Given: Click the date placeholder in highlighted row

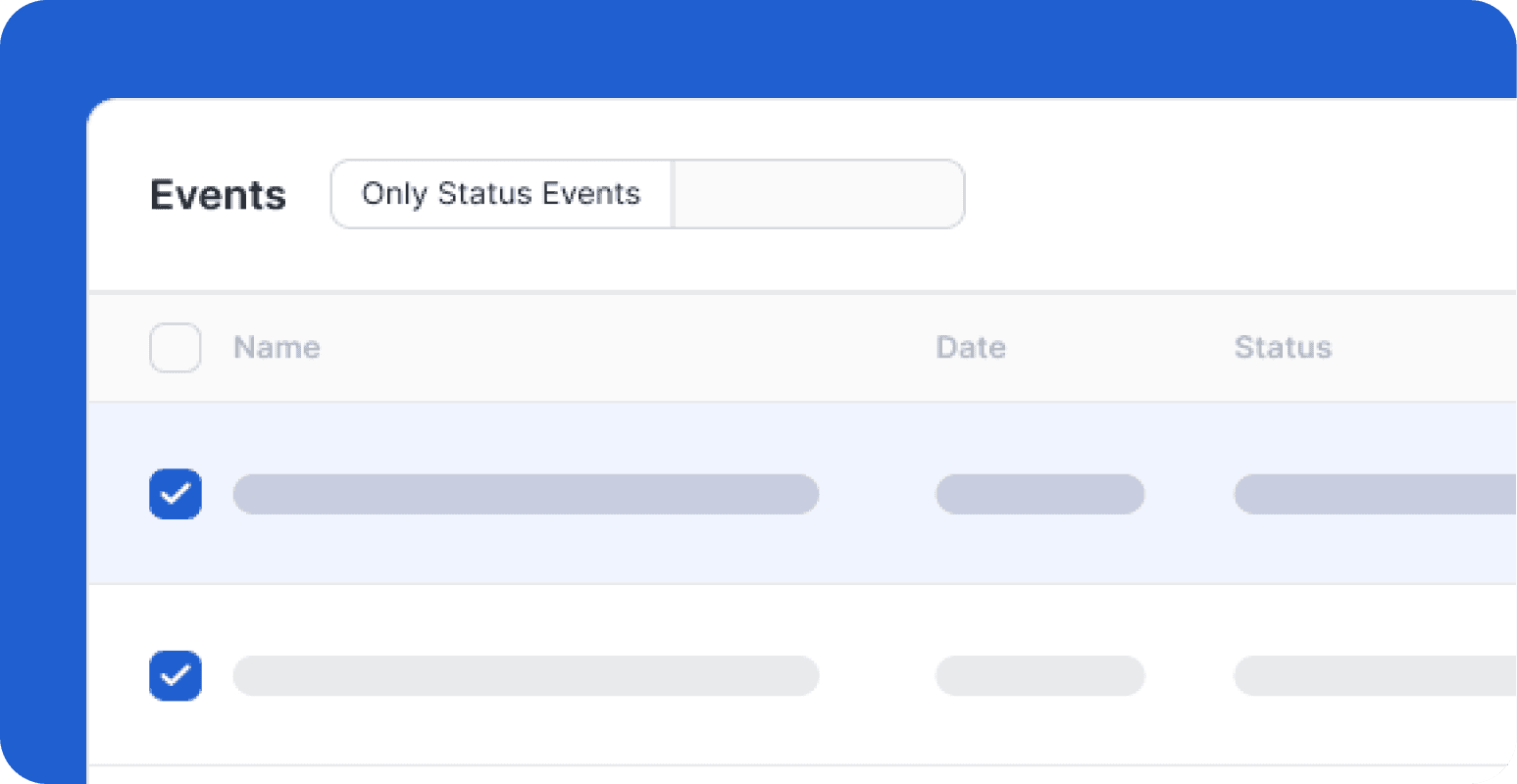Looking at the screenshot, I should 1040,494.
